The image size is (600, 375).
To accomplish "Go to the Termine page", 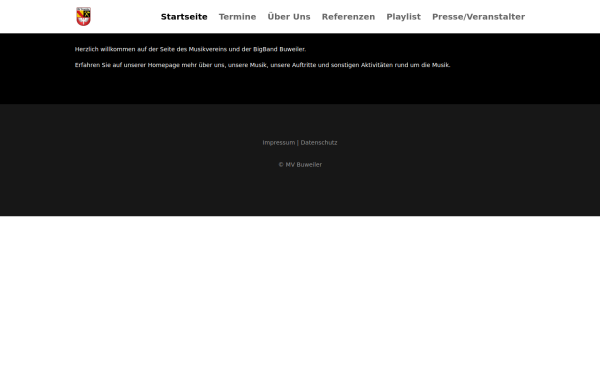I will click(237, 17).
